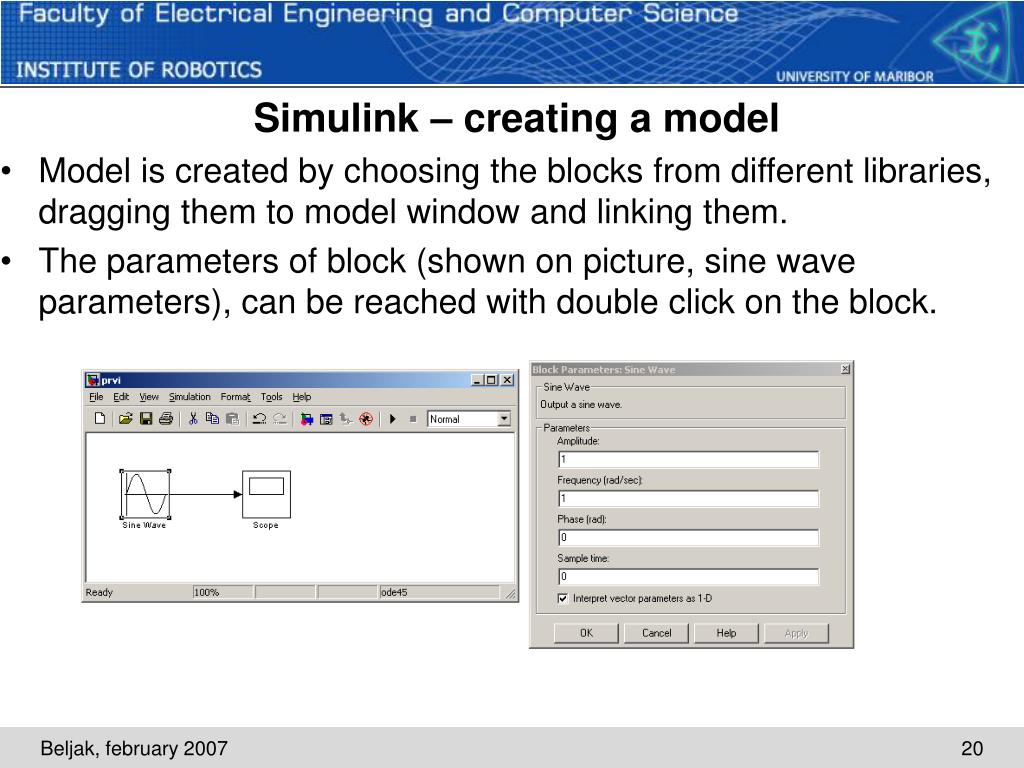The height and width of the screenshot is (768, 1024).
Task: Open the Tools menu
Action: [272, 397]
